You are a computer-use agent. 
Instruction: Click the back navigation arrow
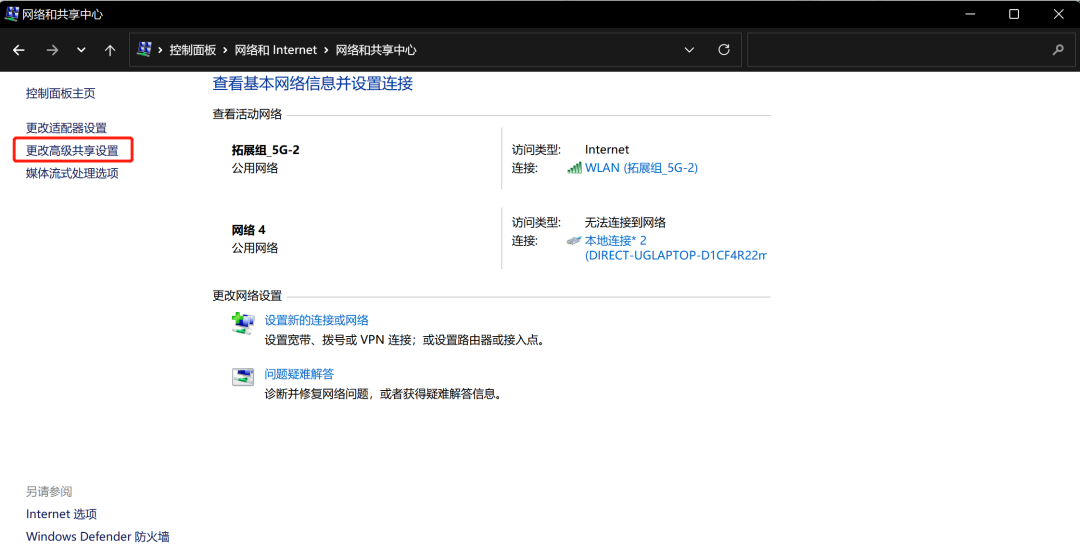(x=19, y=50)
